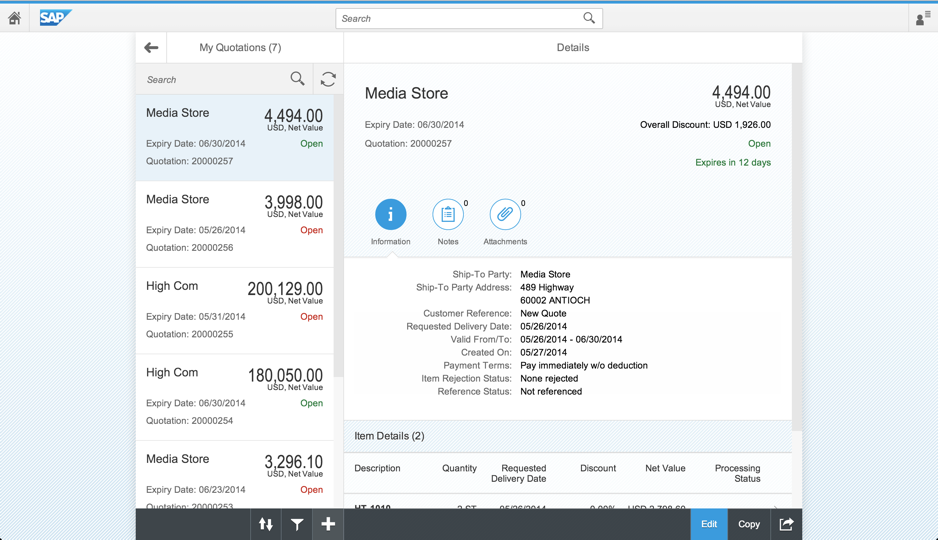Click the None rejected status value

[549, 379]
